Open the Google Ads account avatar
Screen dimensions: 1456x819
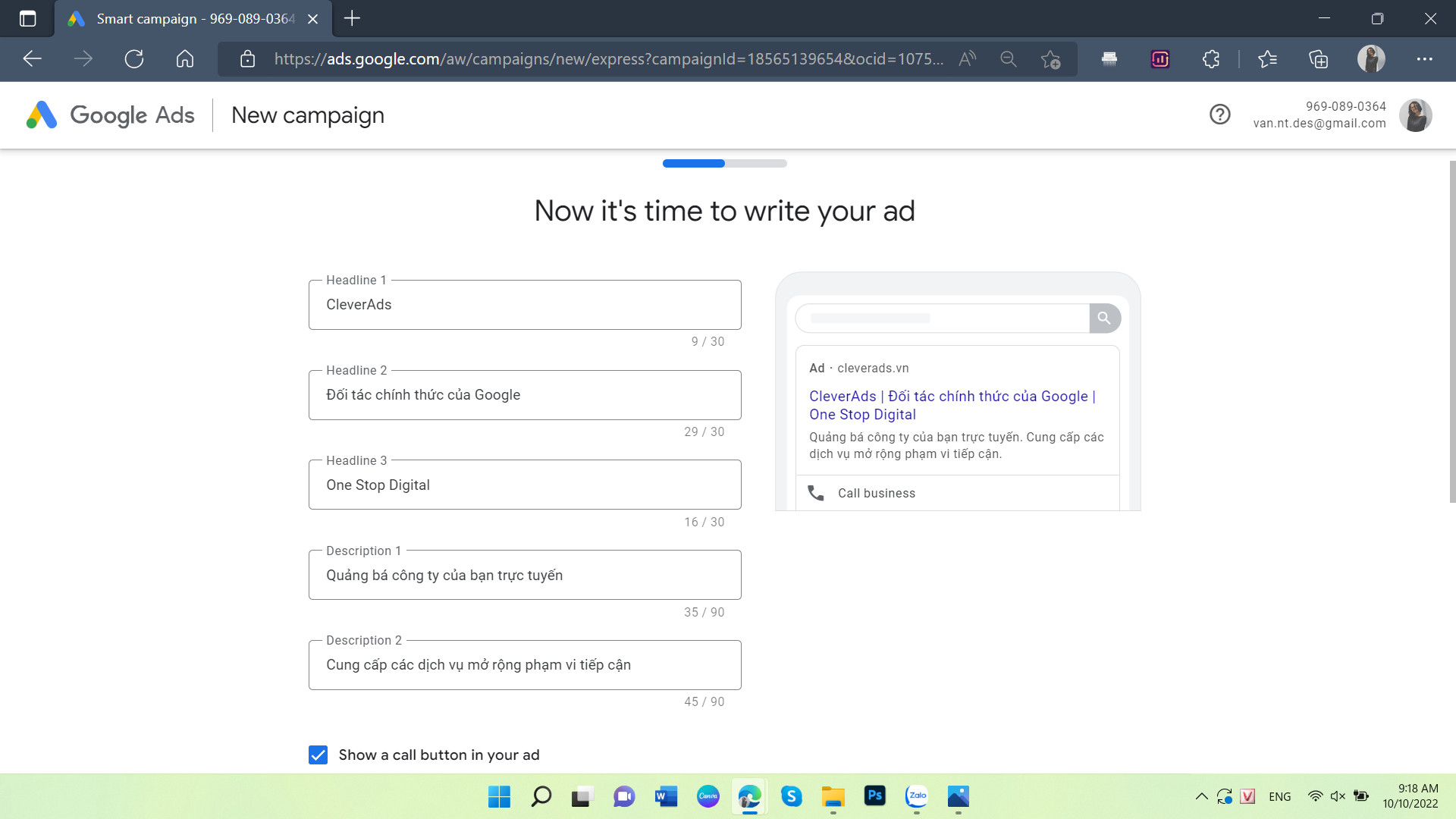1415,115
